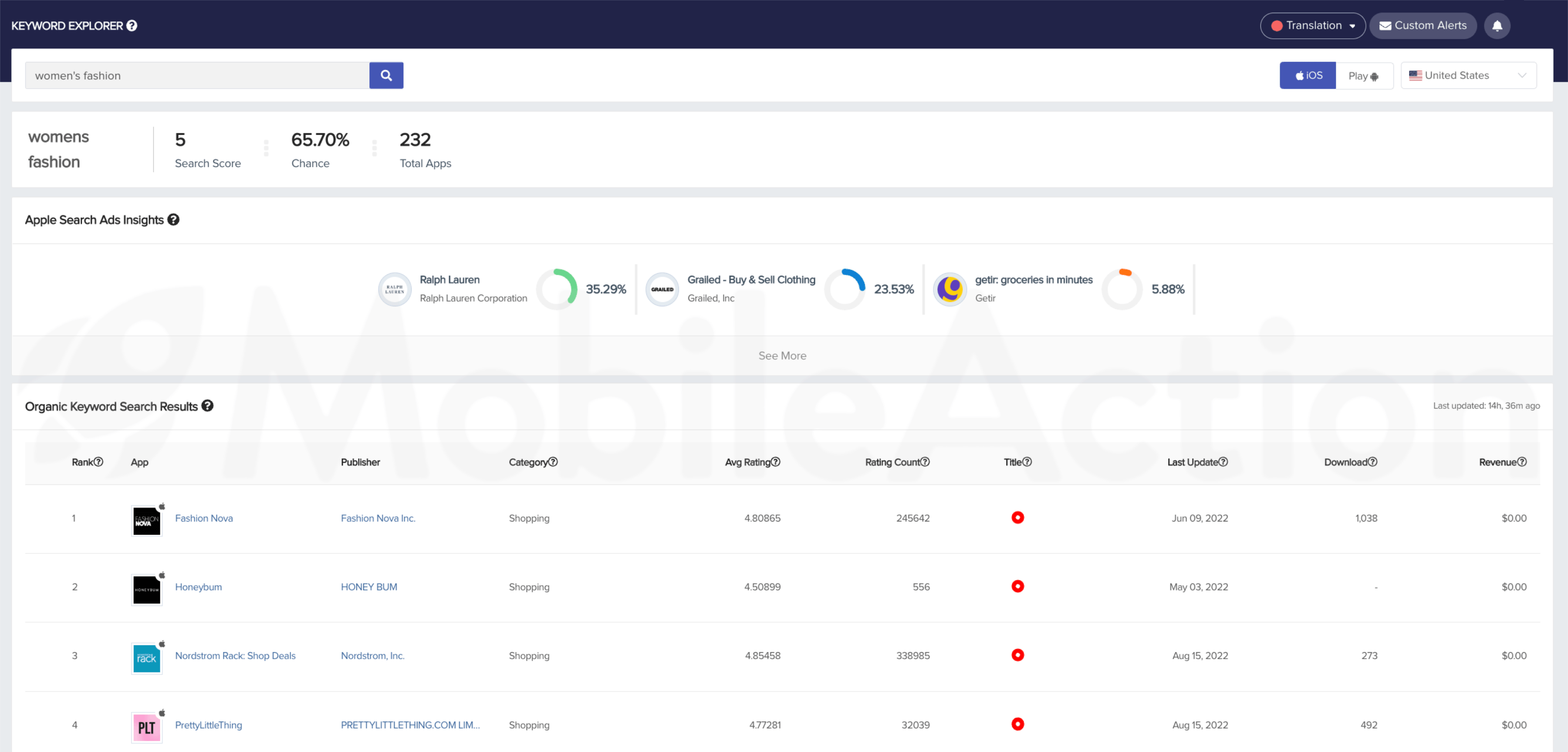Screen dimensions: 1568x752
Task: Click the Rank column help icon
Action: 98,462
